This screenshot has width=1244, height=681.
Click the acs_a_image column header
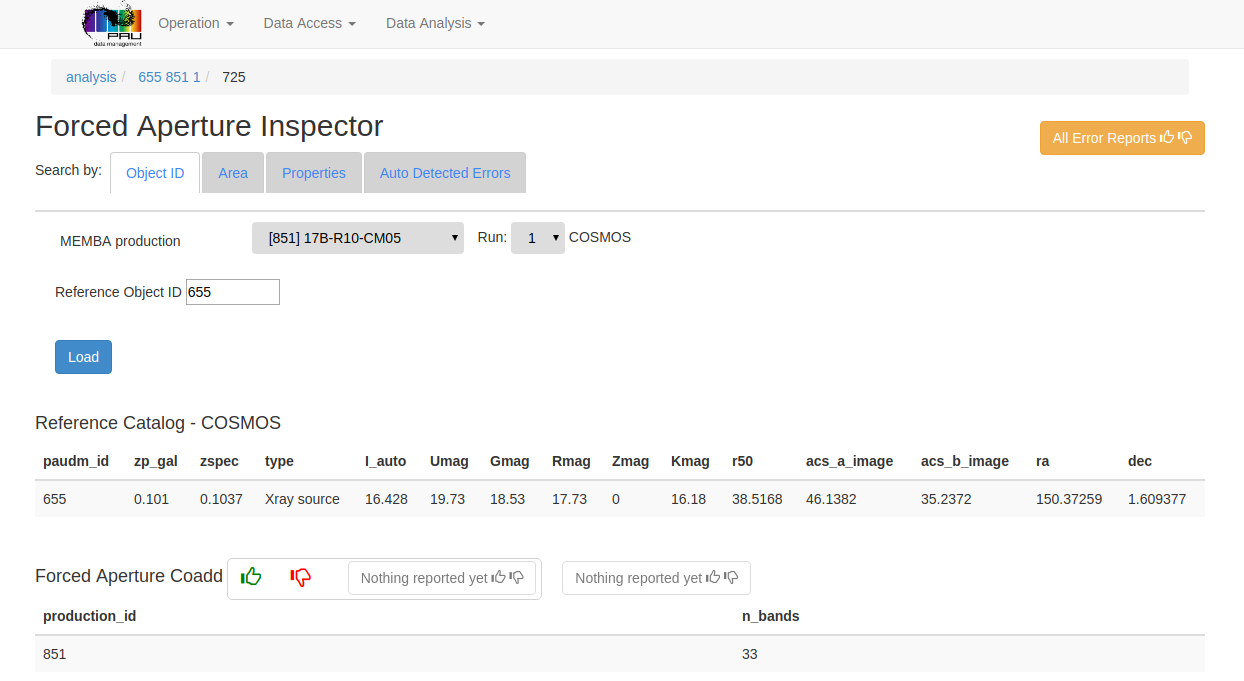tap(849, 461)
